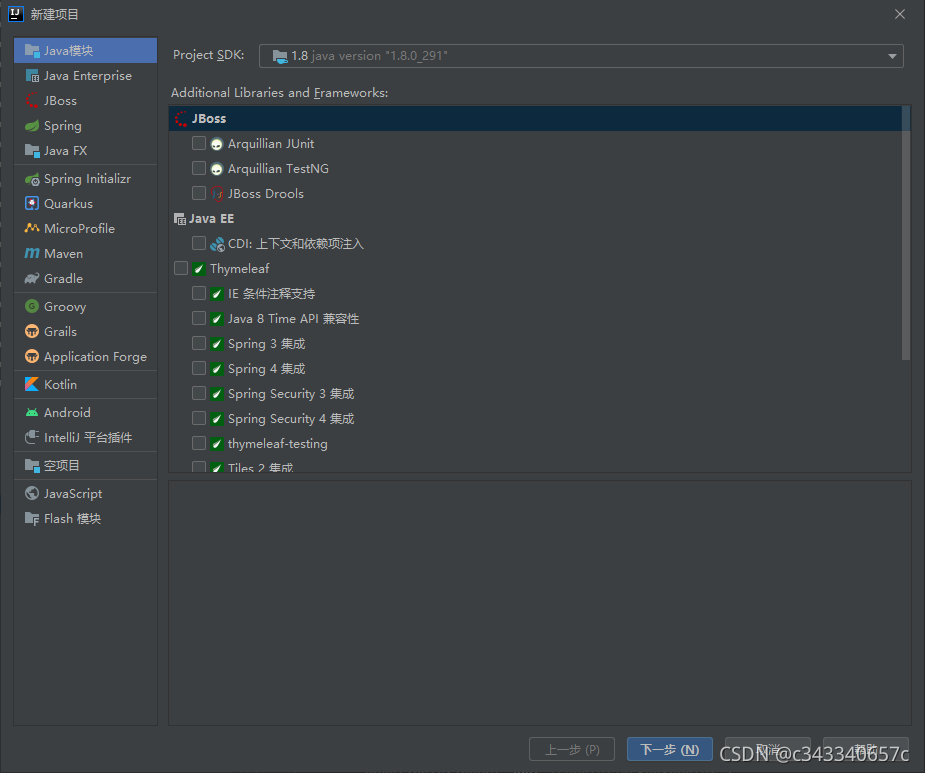Pick the Kotlin logo icon
Image resolution: width=925 pixels, height=773 pixels.
coord(32,384)
